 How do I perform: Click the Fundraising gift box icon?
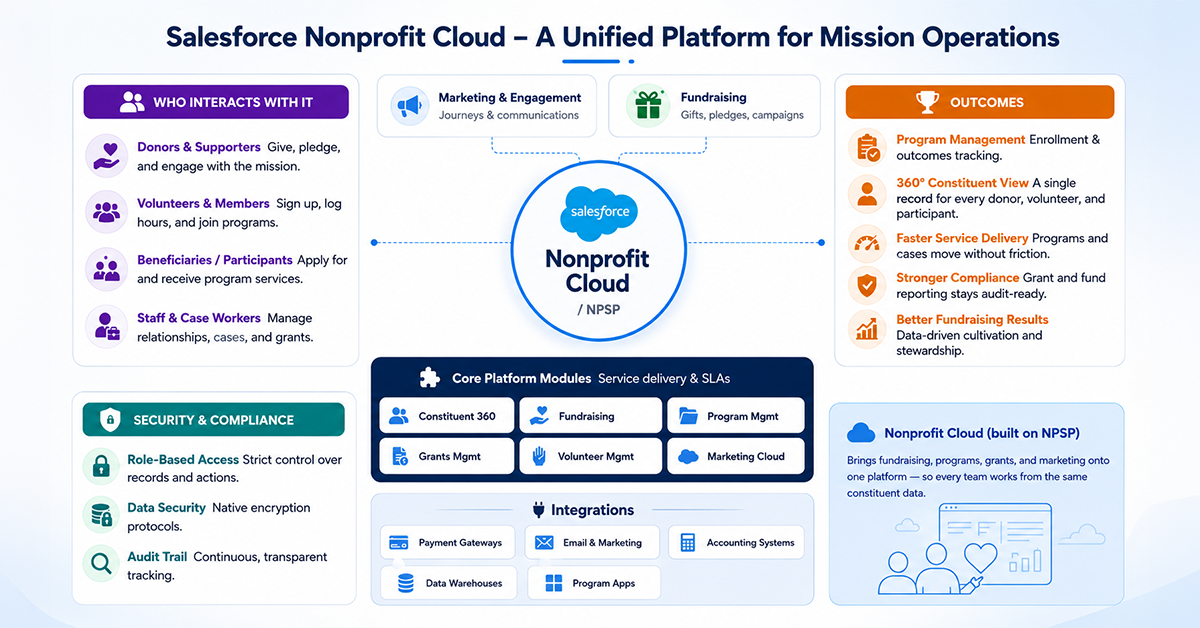pyautogui.click(x=647, y=105)
